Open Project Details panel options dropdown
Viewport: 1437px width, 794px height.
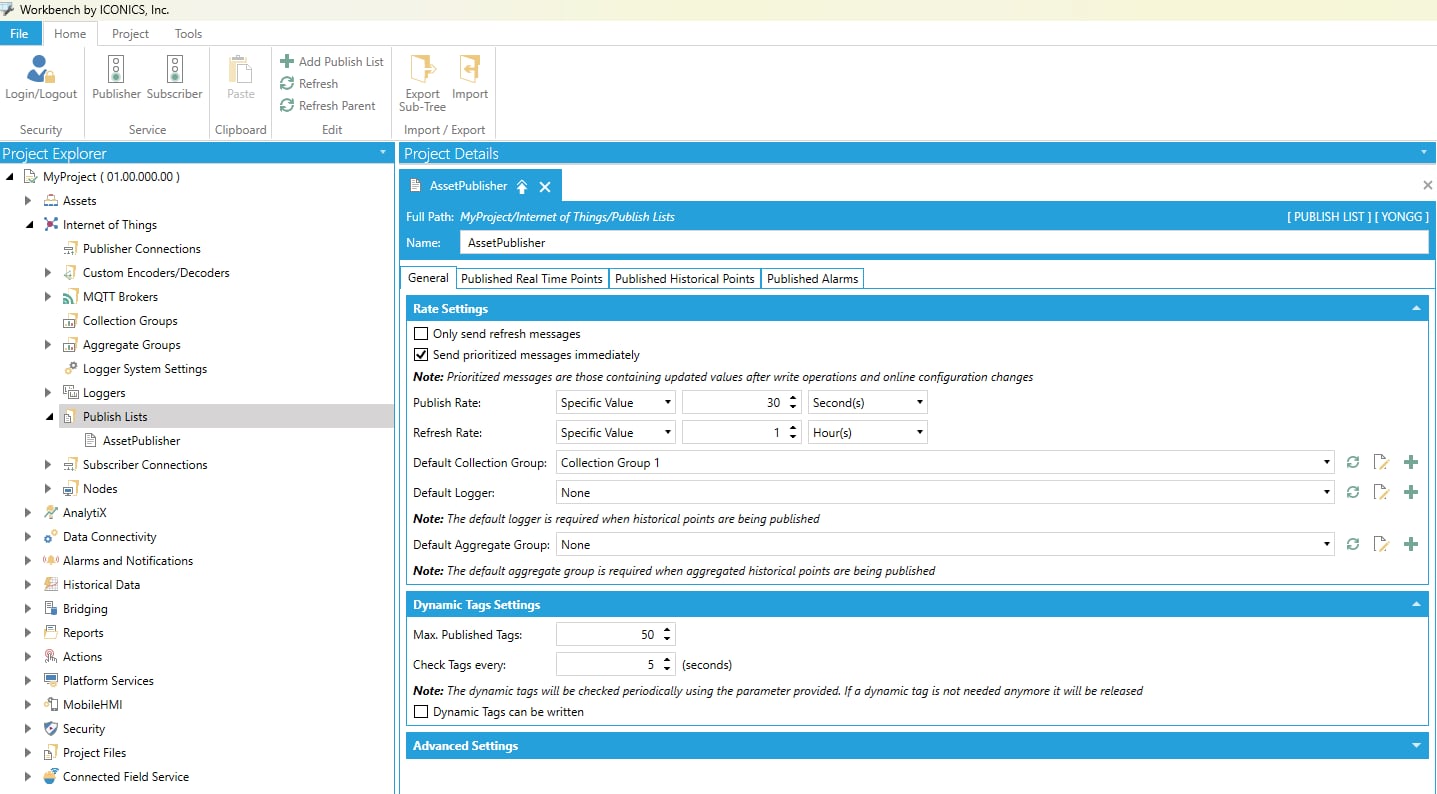[x=1424, y=153]
